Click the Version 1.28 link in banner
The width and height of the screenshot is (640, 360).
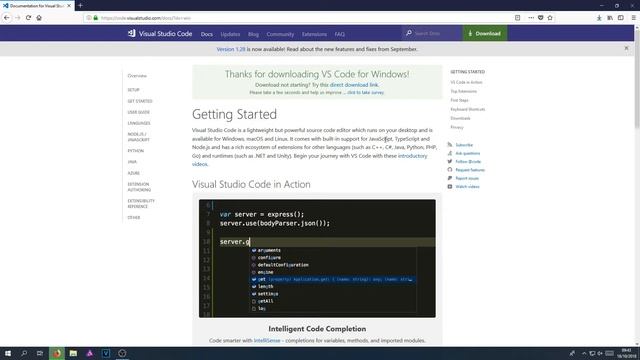(231, 49)
